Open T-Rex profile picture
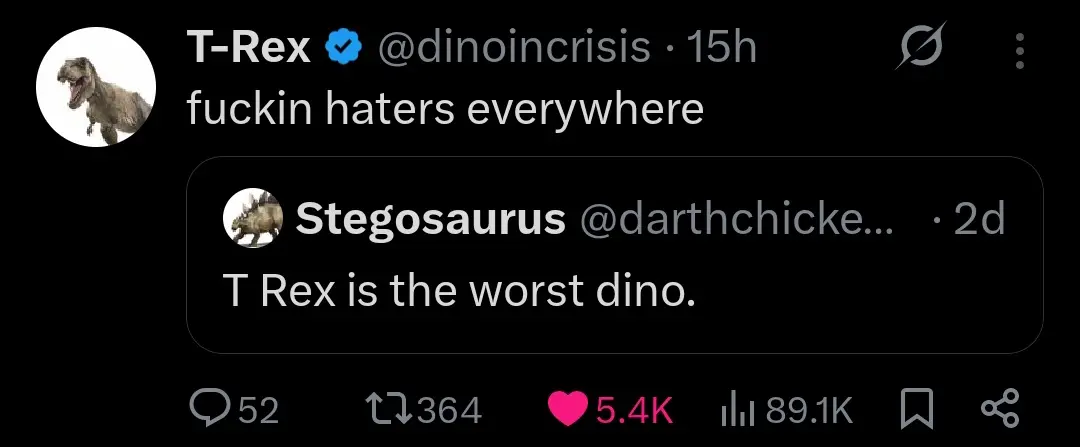 [x=95, y=87]
